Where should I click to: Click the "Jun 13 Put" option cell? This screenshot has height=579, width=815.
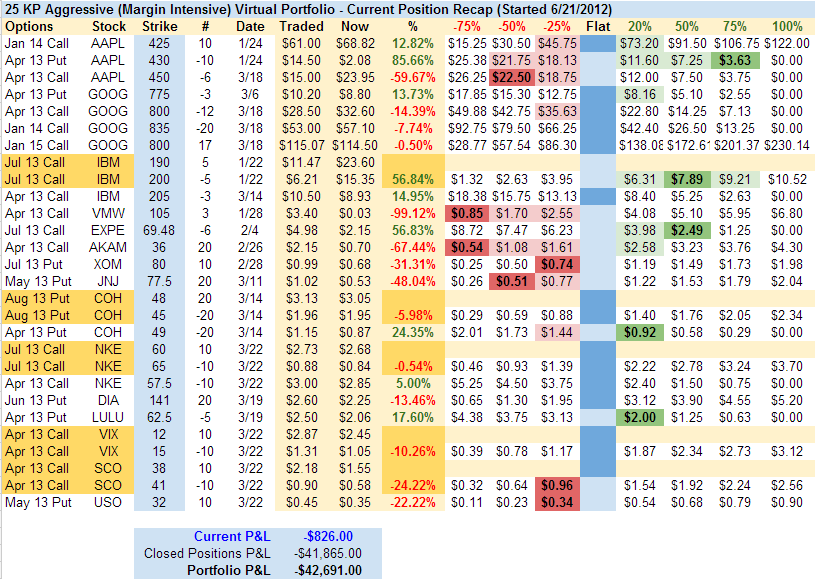point(36,399)
